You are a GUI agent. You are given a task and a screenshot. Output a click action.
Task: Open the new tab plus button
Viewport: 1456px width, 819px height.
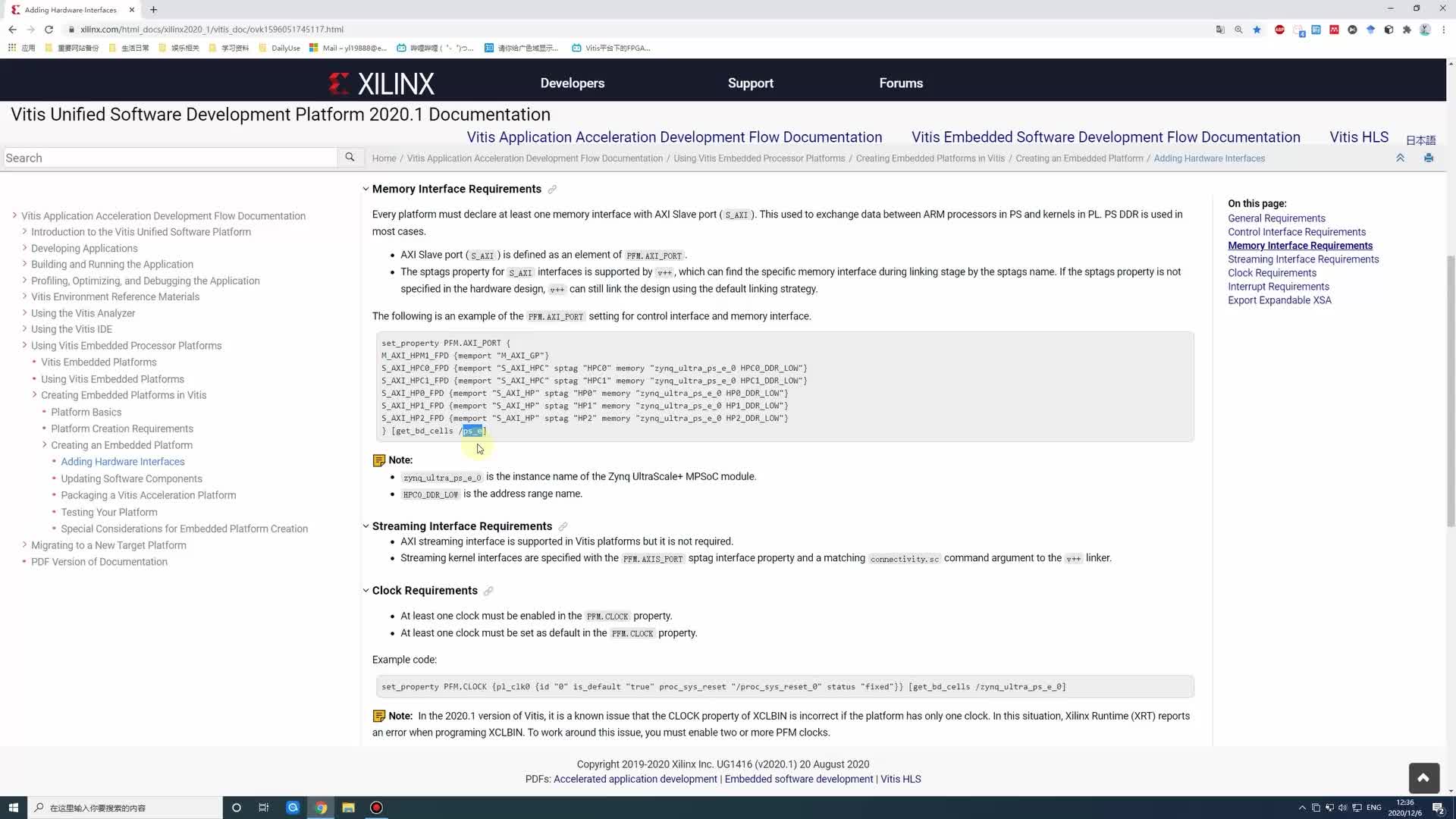tap(153, 10)
